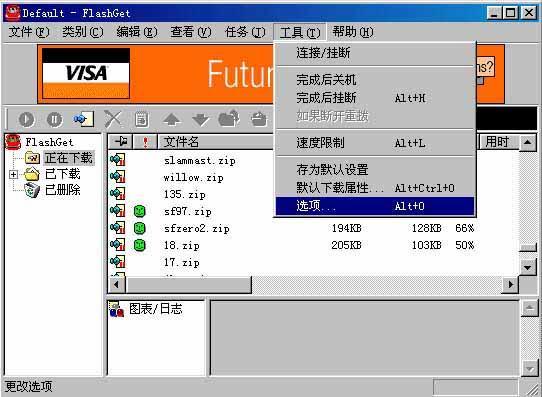This screenshot has height=397, width=542.
Task: Click the open folder toolbar icon
Action: 229,119
